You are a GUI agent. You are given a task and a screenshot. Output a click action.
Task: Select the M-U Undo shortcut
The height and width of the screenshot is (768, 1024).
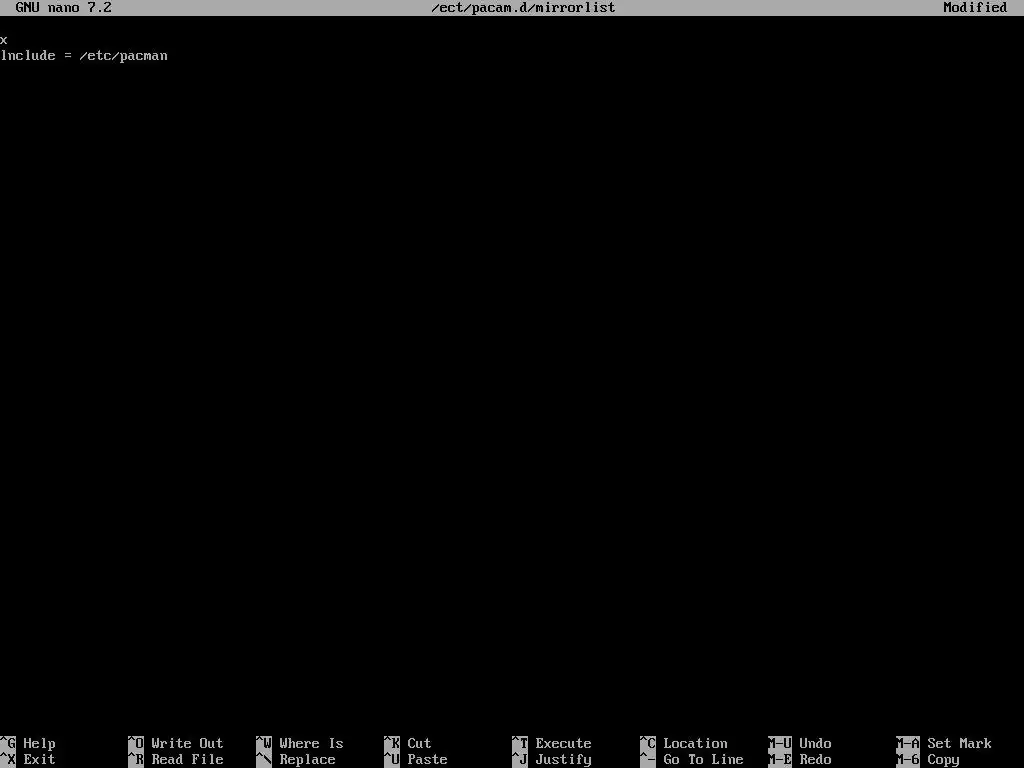pos(800,743)
